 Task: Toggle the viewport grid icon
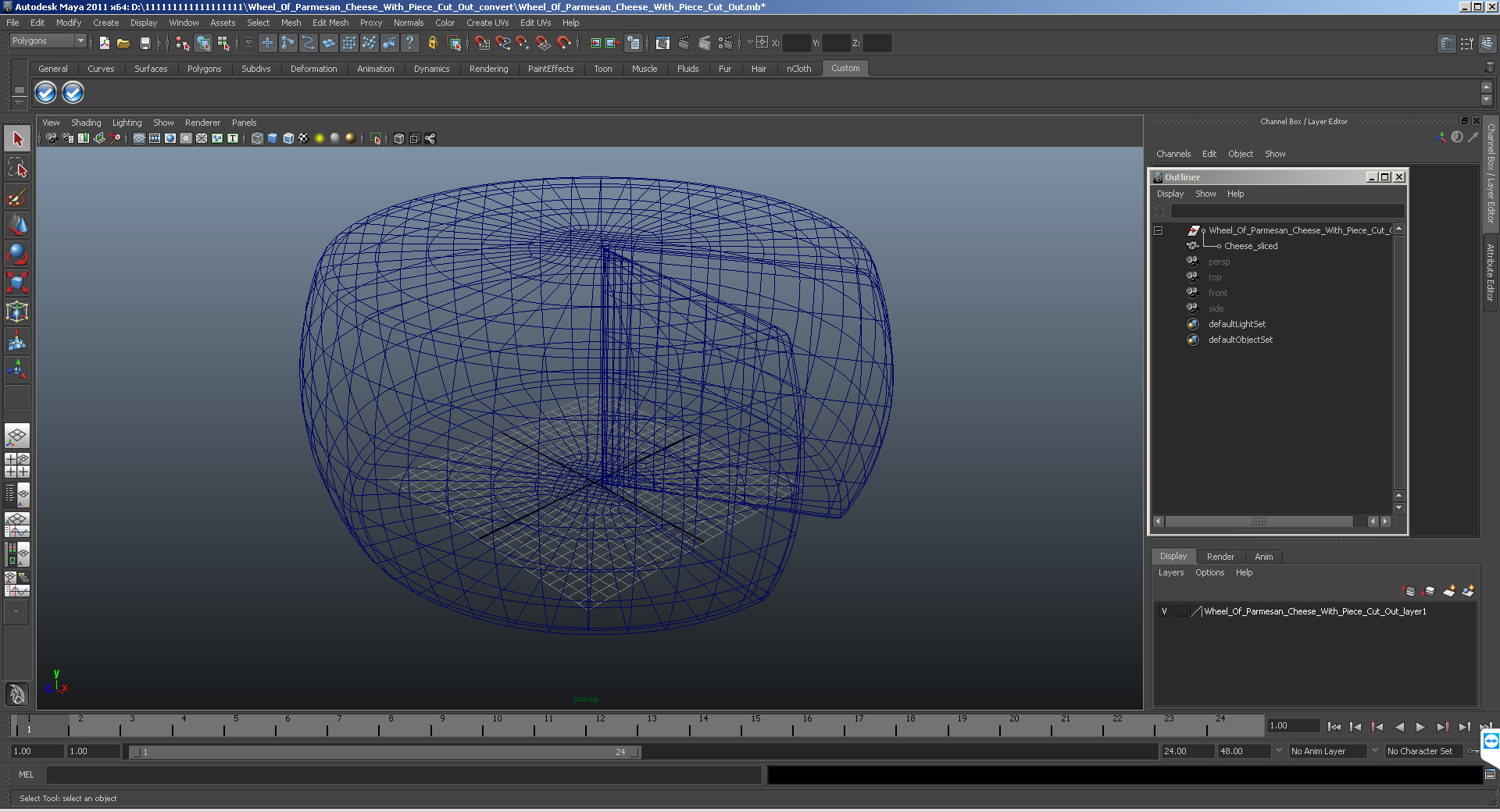pos(138,138)
